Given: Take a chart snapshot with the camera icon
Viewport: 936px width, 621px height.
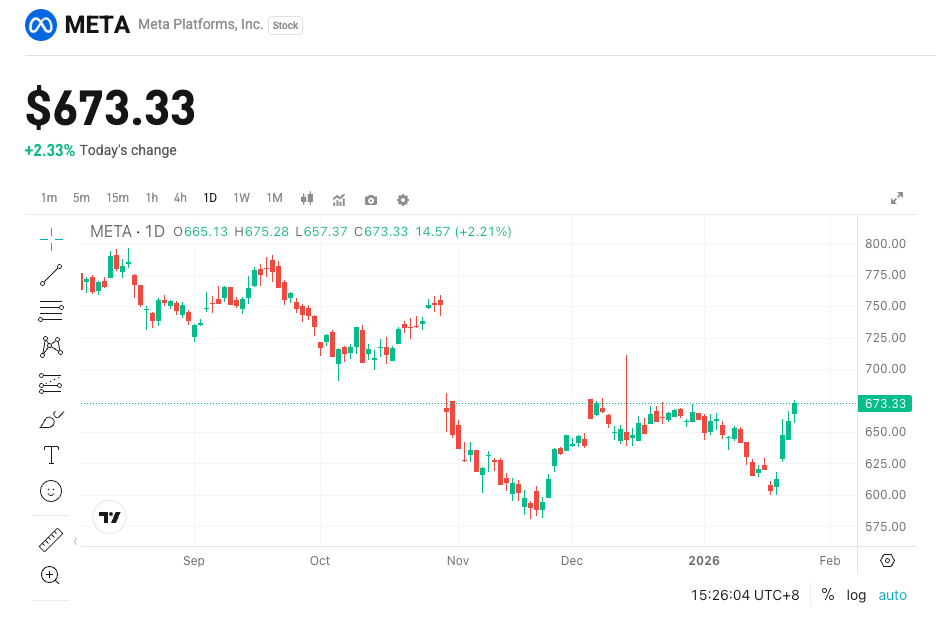Looking at the screenshot, I should [370, 200].
